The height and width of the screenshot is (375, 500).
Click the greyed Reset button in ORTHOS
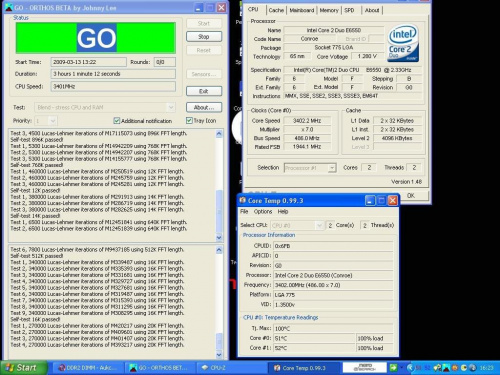(x=204, y=50)
